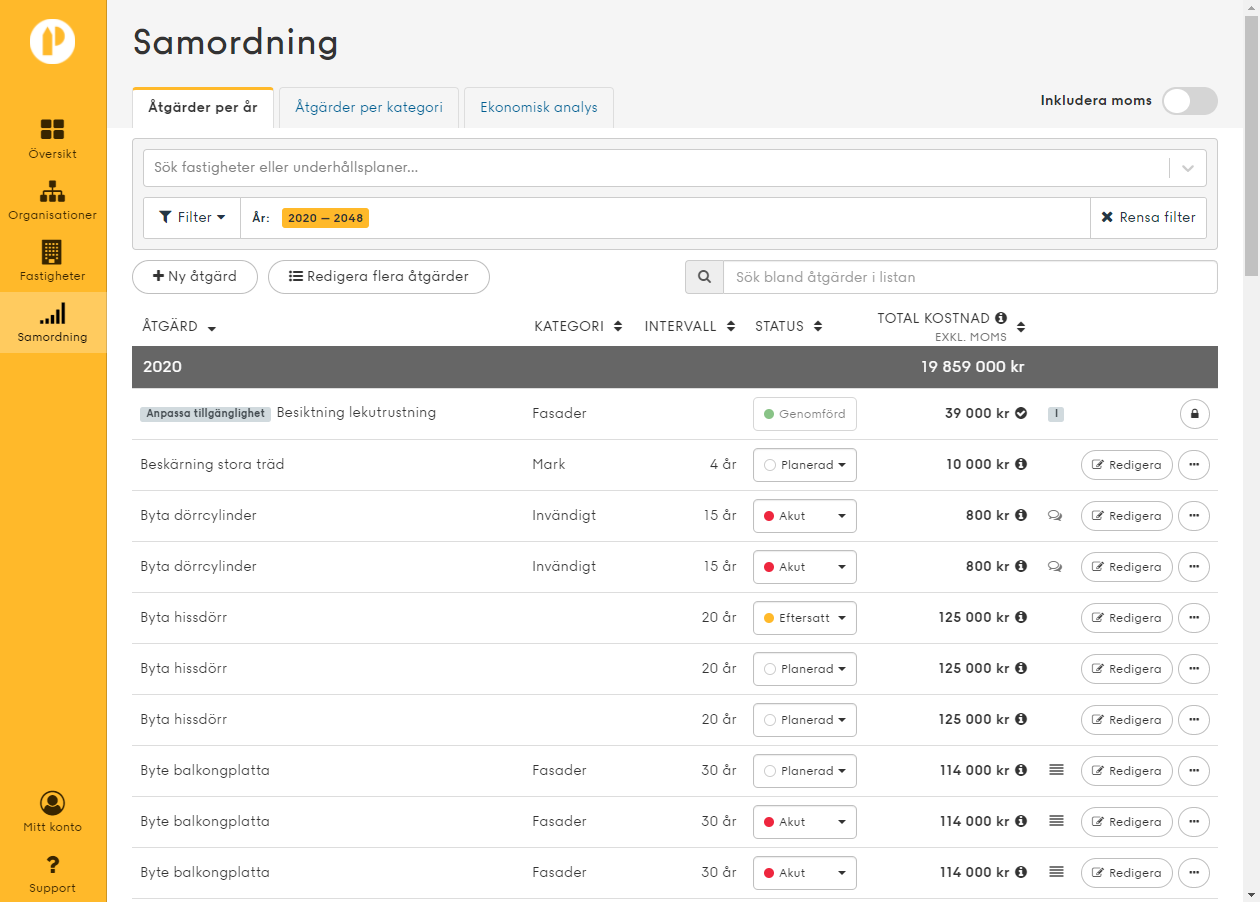The width and height of the screenshot is (1260, 902).
Task: Open the Filter dropdown
Action: [192, 217]
